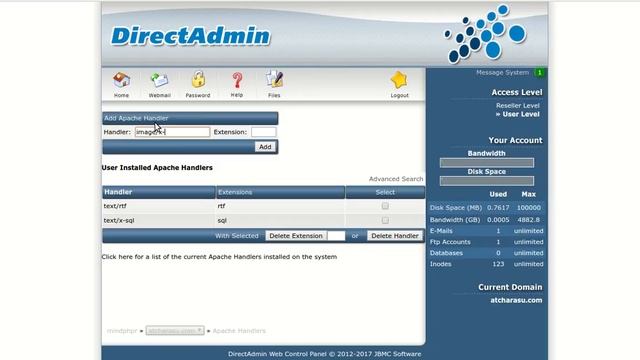This screenshot has width=640, height=360.
Task: Open current Apache Handlers list link
Action: 219,257
